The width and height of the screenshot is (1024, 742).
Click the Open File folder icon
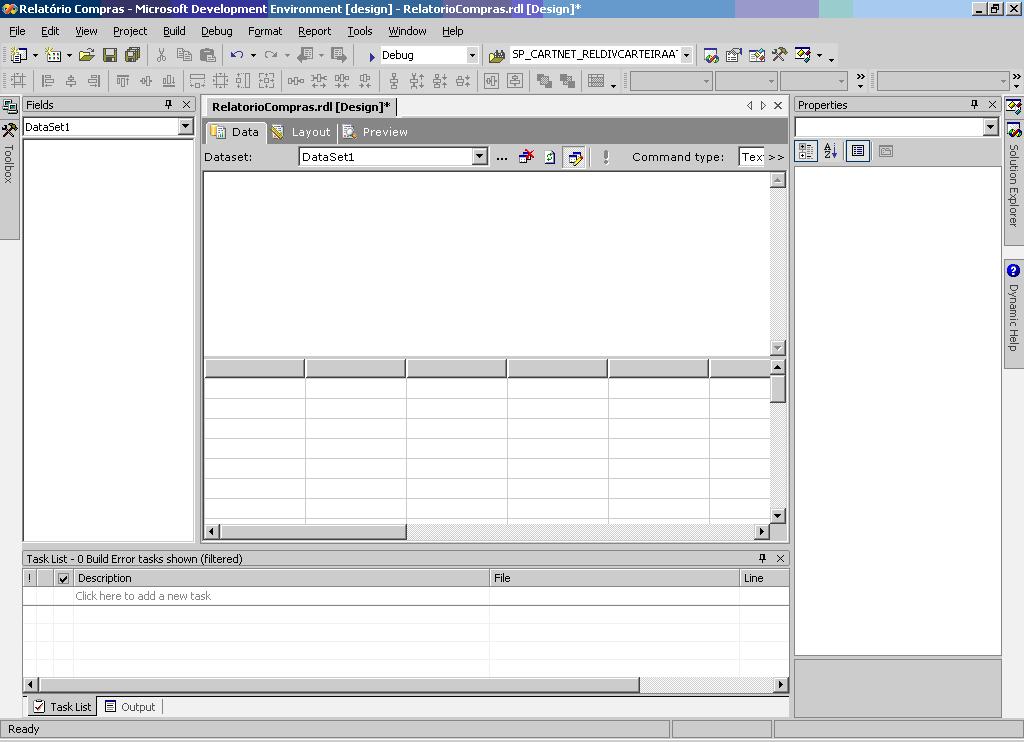coord(86,55)
